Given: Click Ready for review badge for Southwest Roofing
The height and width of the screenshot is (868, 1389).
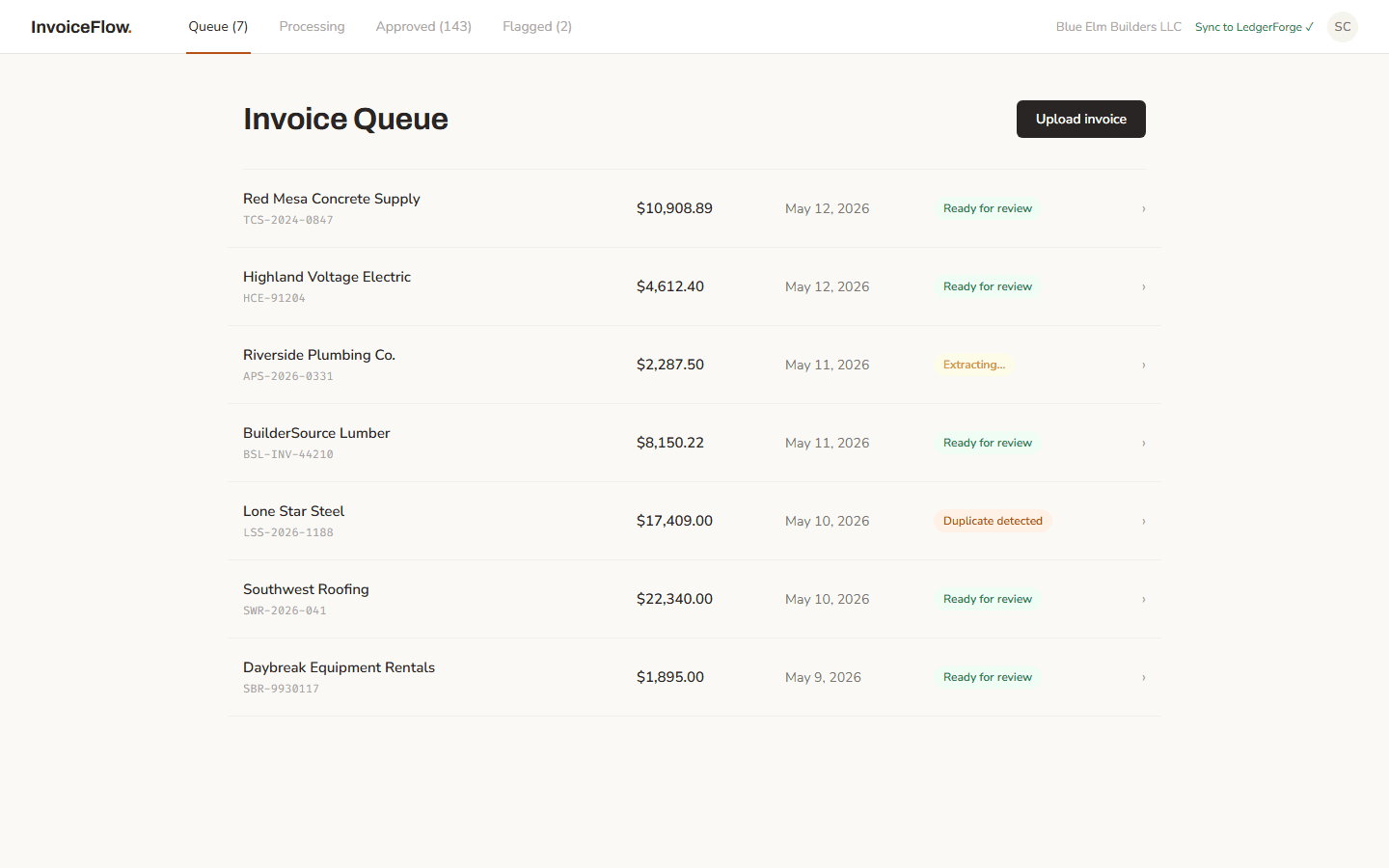Looking at the screenshot, I should [988, 599].
